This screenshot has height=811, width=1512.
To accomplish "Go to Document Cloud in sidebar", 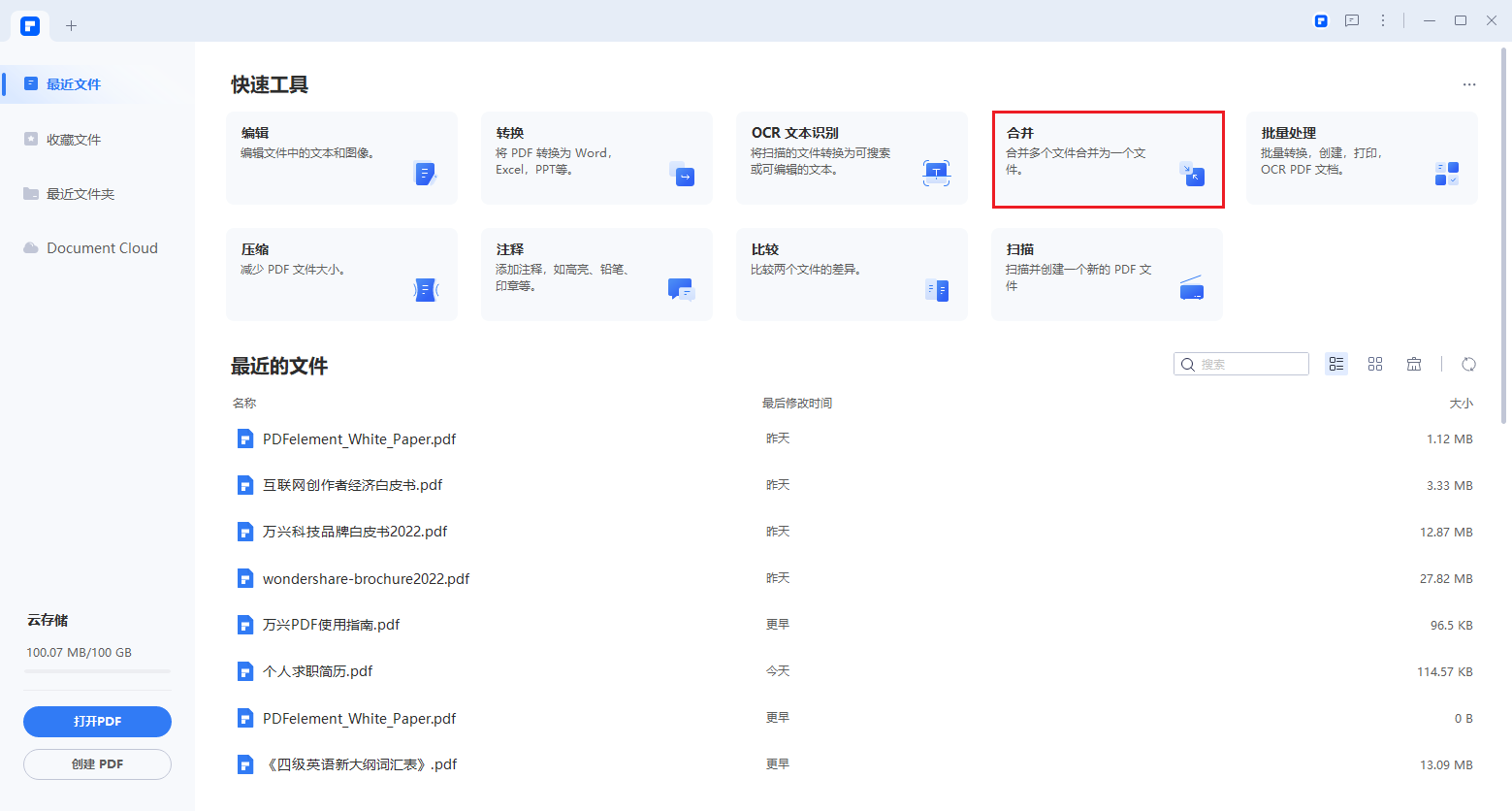I will click(102, 248).
